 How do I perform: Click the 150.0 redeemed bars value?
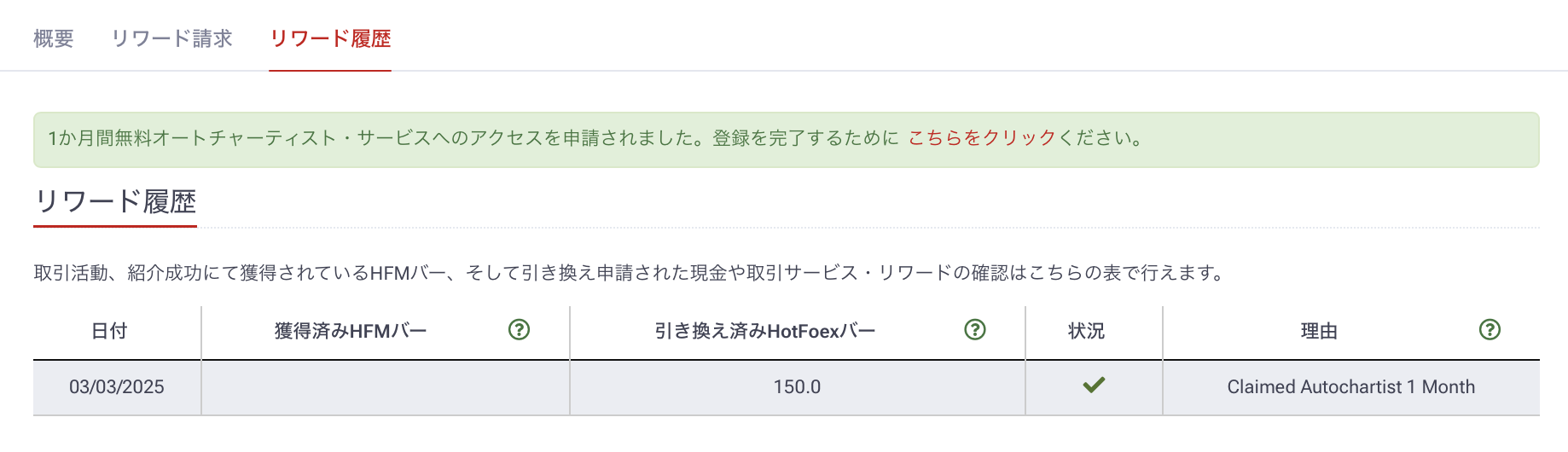tap(797, 387)
